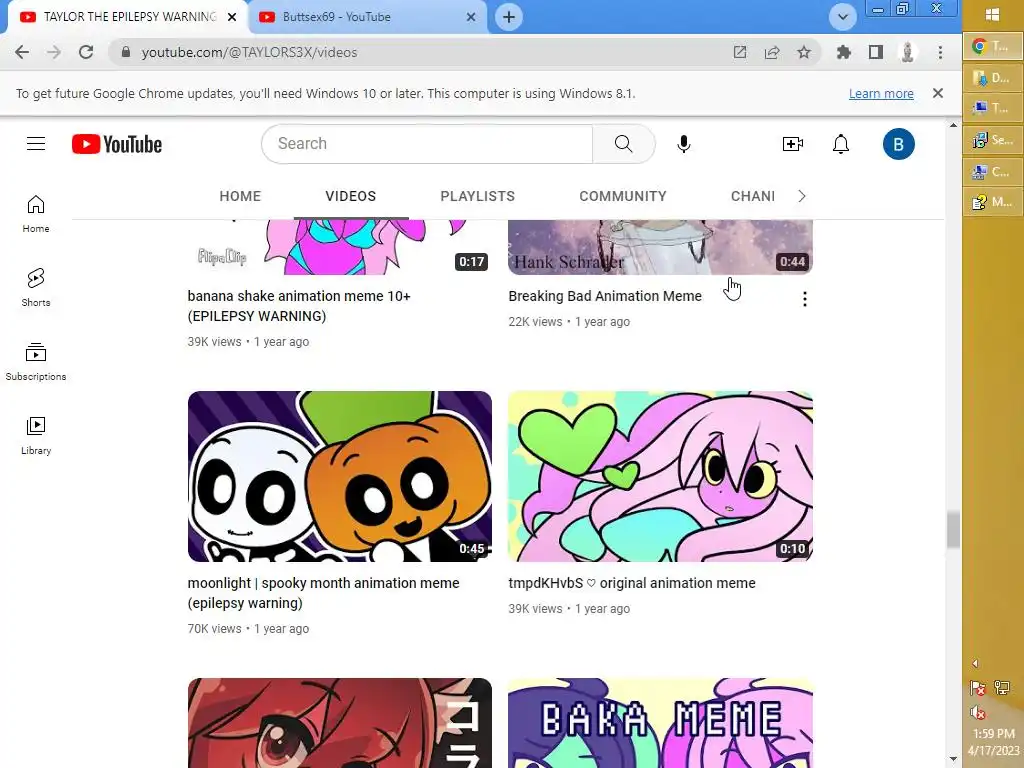Open the COMMUNITY channel tab
This screenshot has width=1024, height=768.
click(623, 196)
